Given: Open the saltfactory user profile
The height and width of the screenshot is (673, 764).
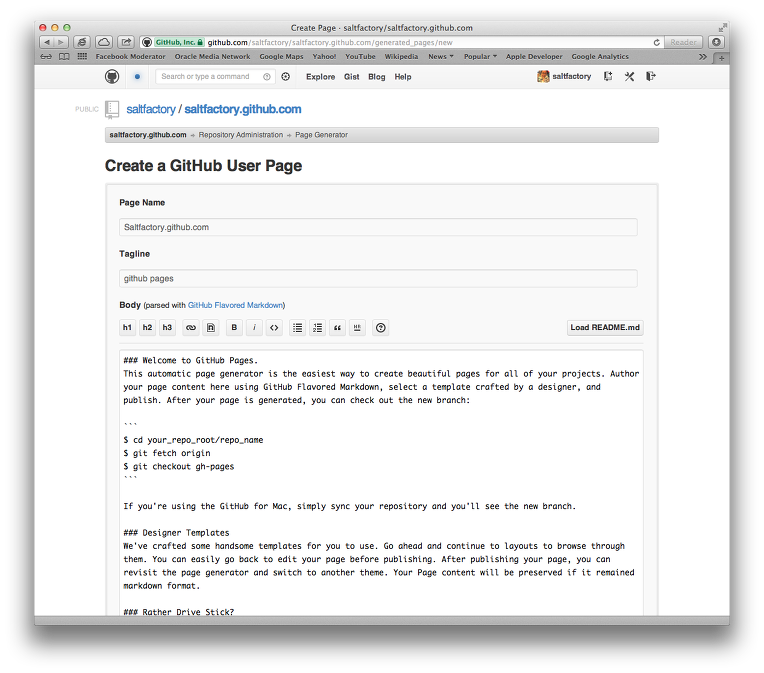Looking at the screenshot, I should pos(564,77).
